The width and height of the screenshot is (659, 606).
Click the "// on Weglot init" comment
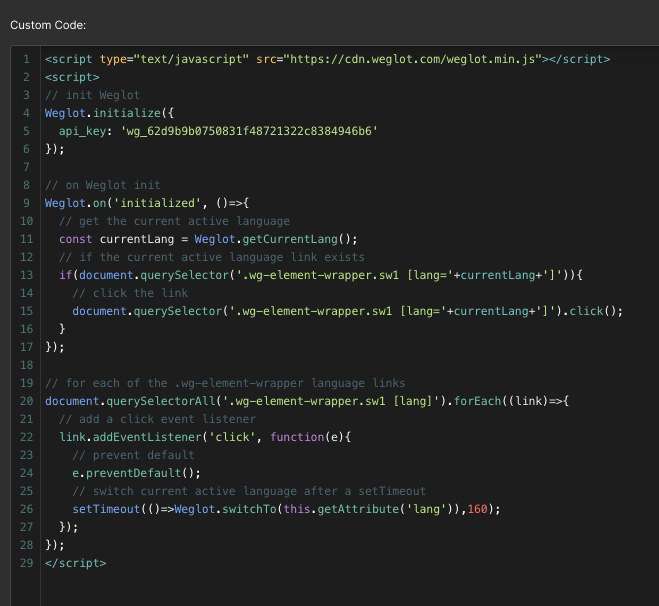pos(103,185)
